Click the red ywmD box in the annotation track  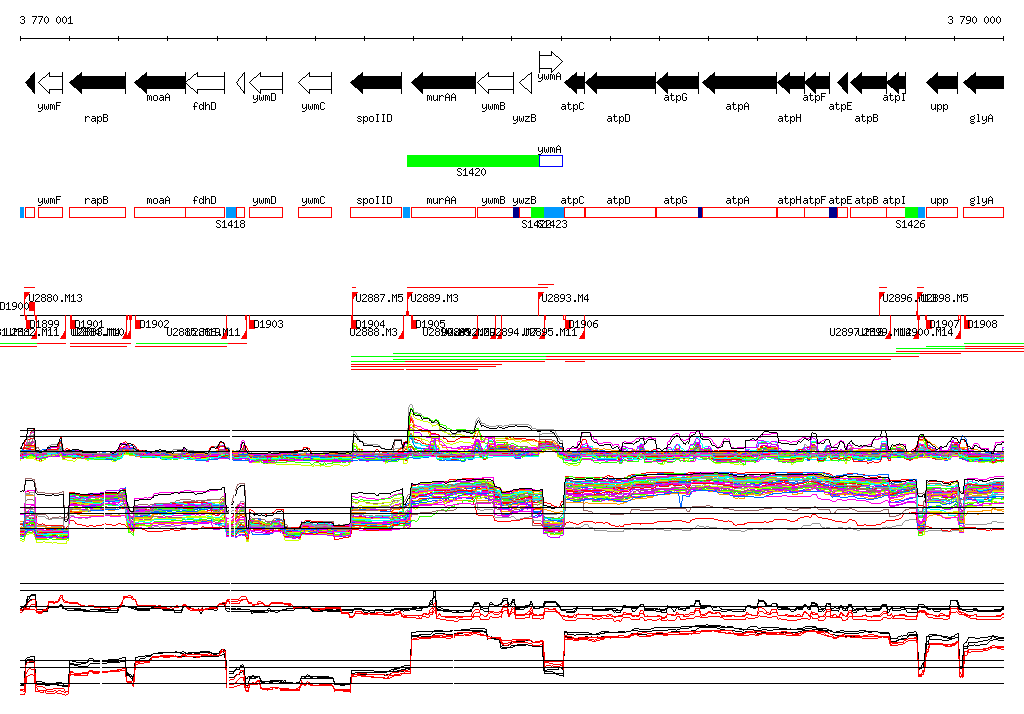(x=266, y=212)
